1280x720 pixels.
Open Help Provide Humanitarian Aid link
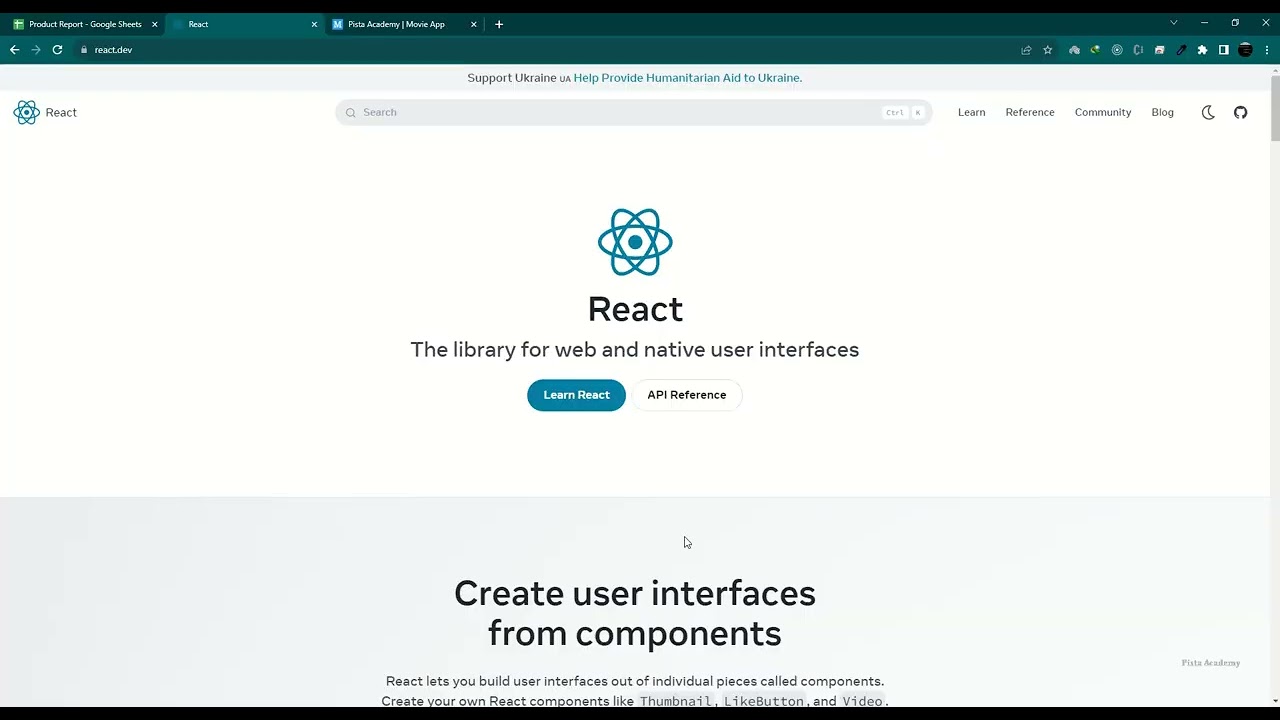688,78
